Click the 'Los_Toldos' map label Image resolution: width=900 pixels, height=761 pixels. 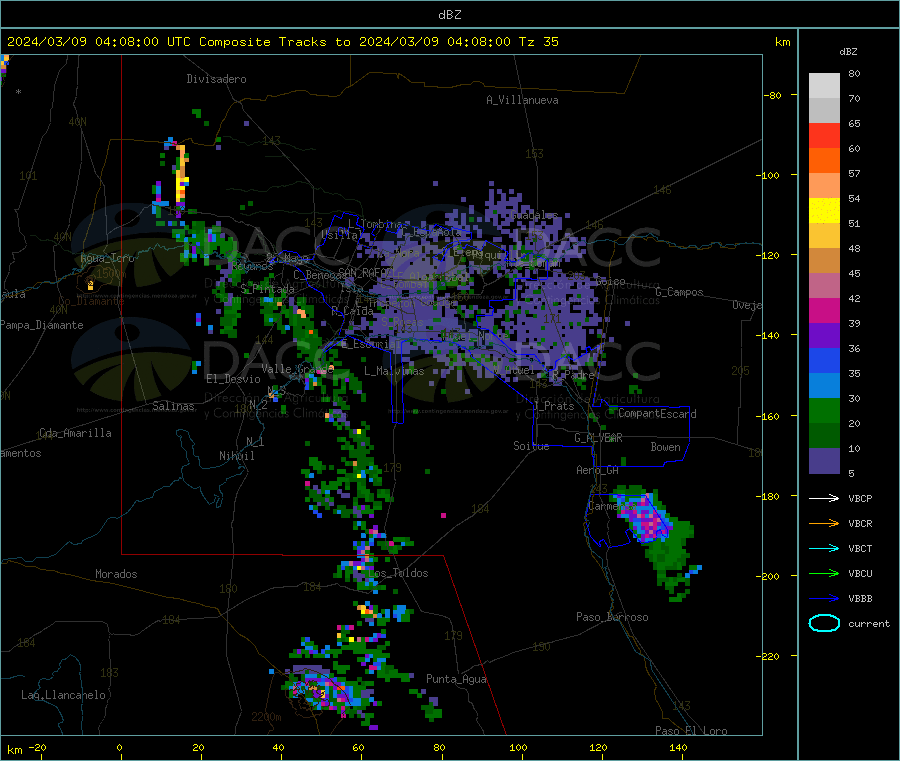click(x=398, y=573)
